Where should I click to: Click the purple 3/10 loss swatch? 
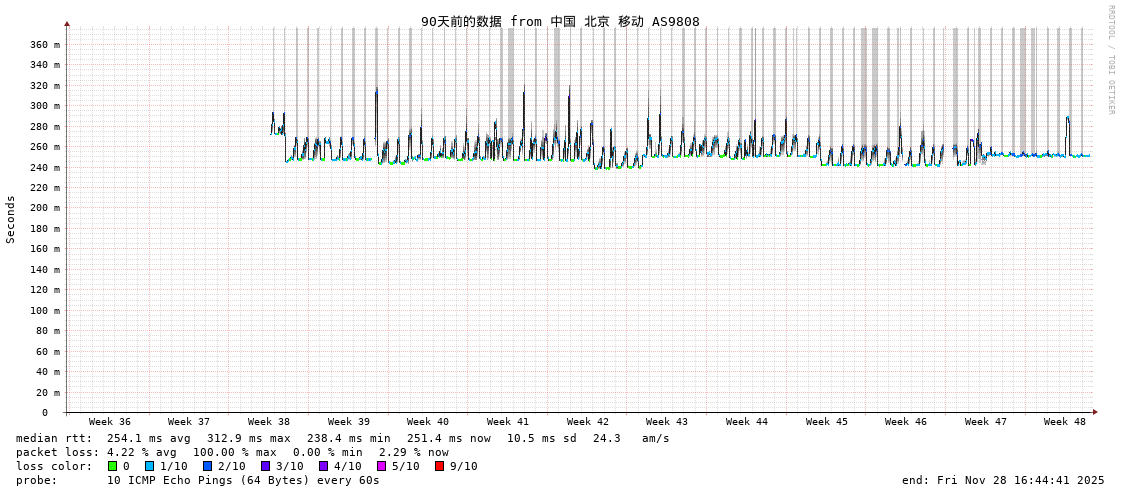point(265,466)
